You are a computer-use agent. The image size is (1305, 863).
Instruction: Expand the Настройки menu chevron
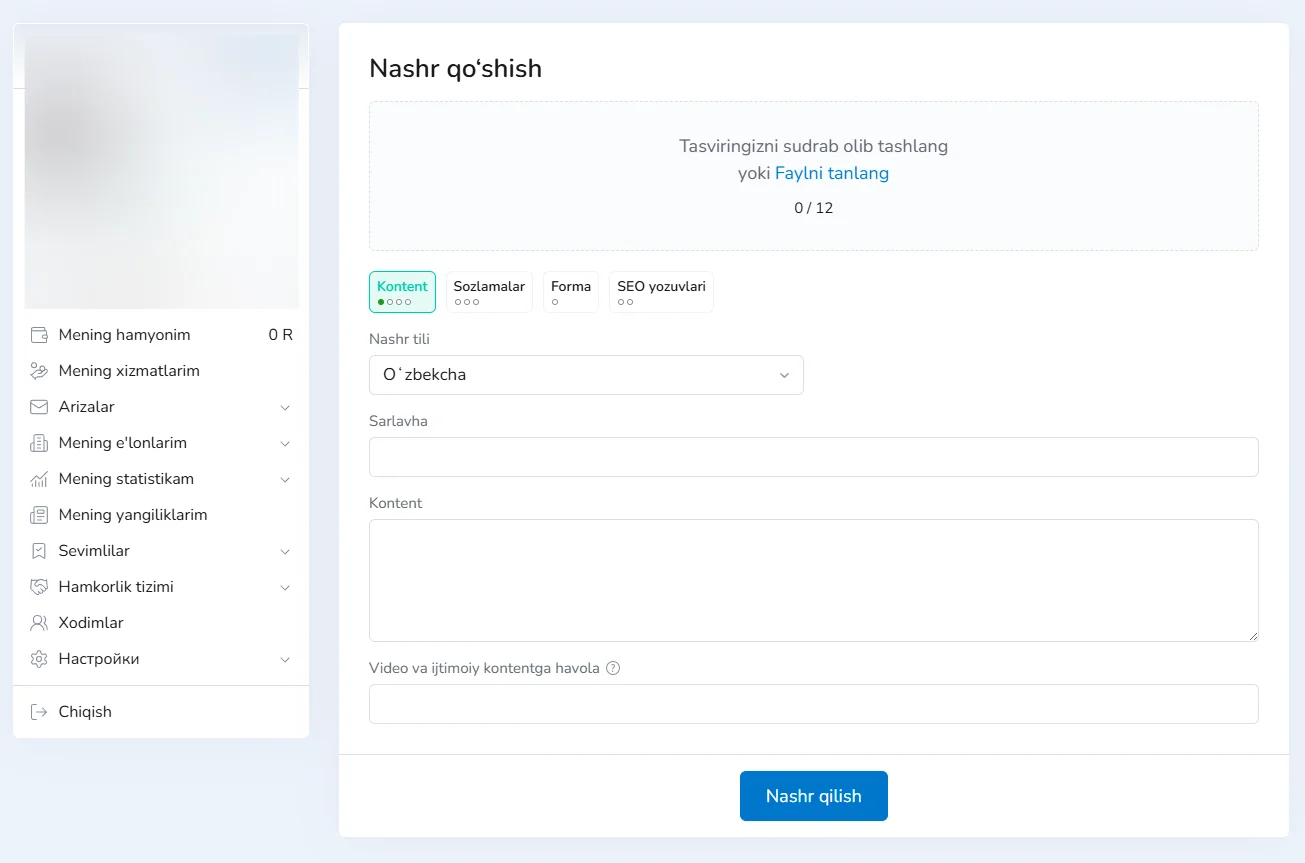285,660
